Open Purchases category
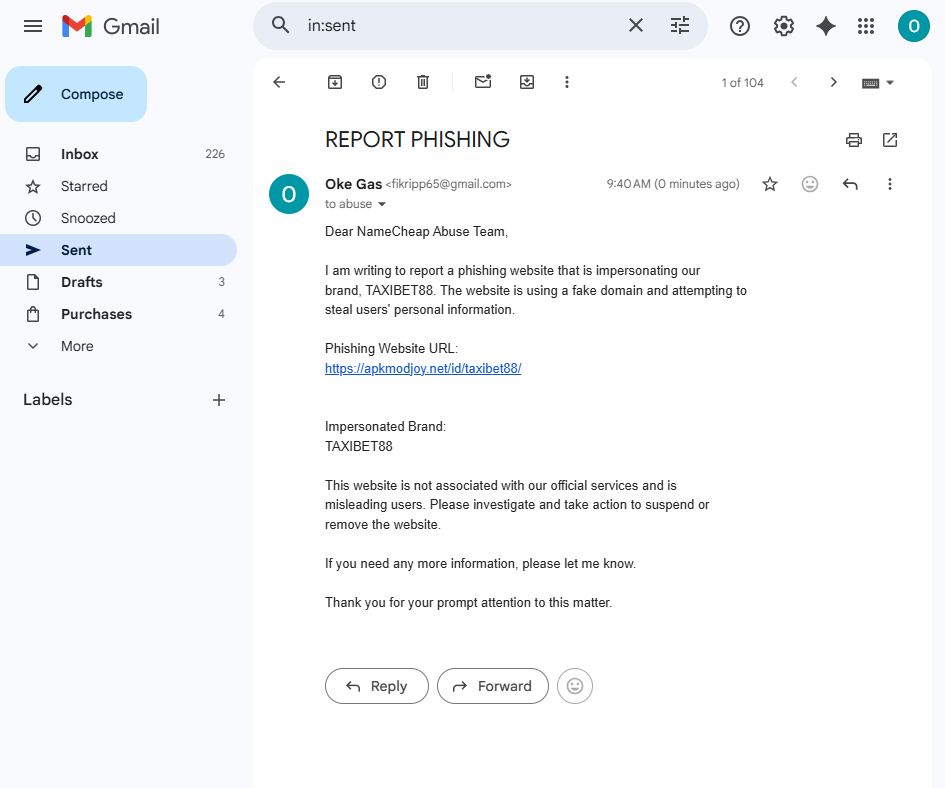The height and width of the screenshot is (788, 945). tap(118, 314)
